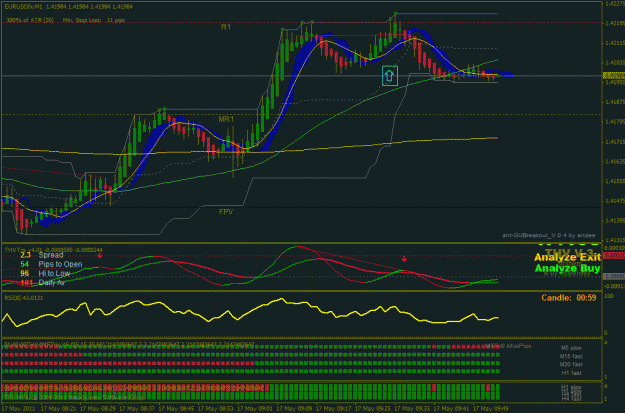Click the highlighted current price tag on price axis
This screenshot has width=625, height=413.
(x=614, y=75)
